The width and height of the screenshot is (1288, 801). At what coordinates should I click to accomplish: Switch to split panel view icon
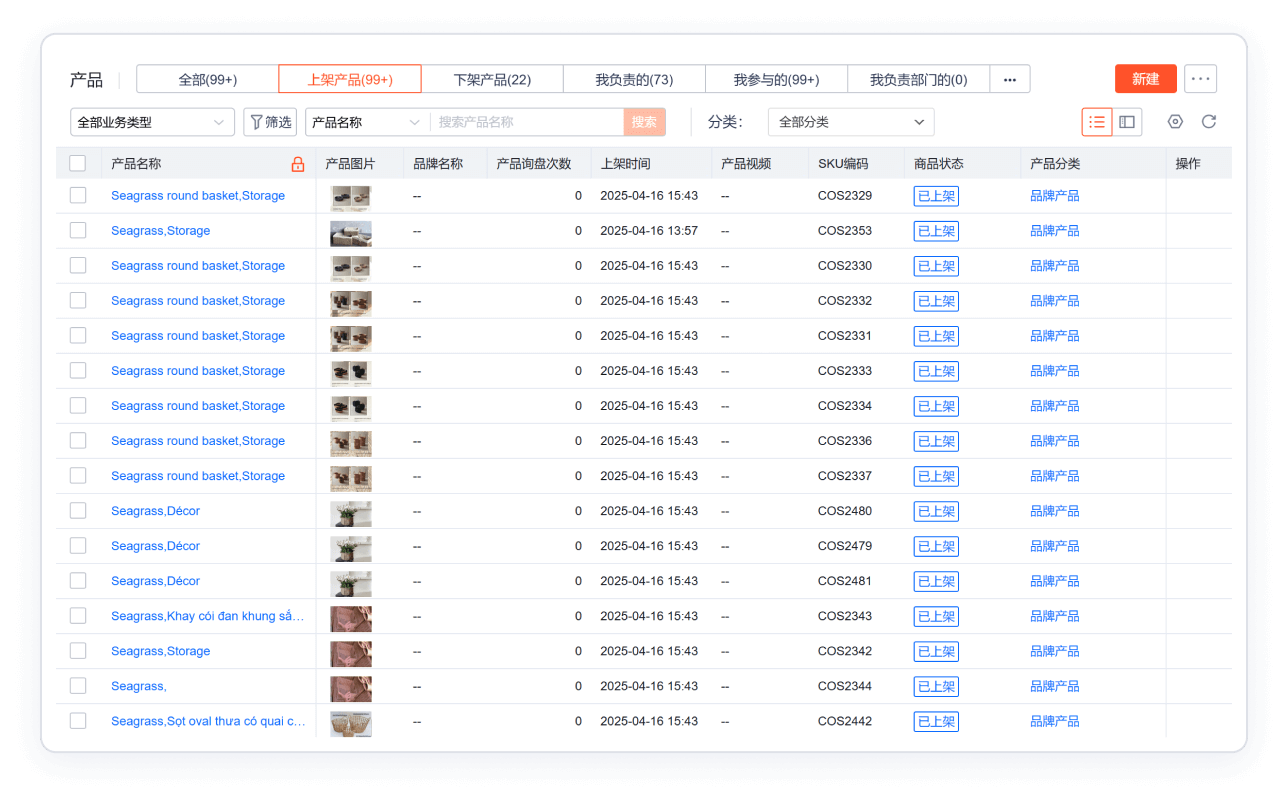pos(1127,122)
